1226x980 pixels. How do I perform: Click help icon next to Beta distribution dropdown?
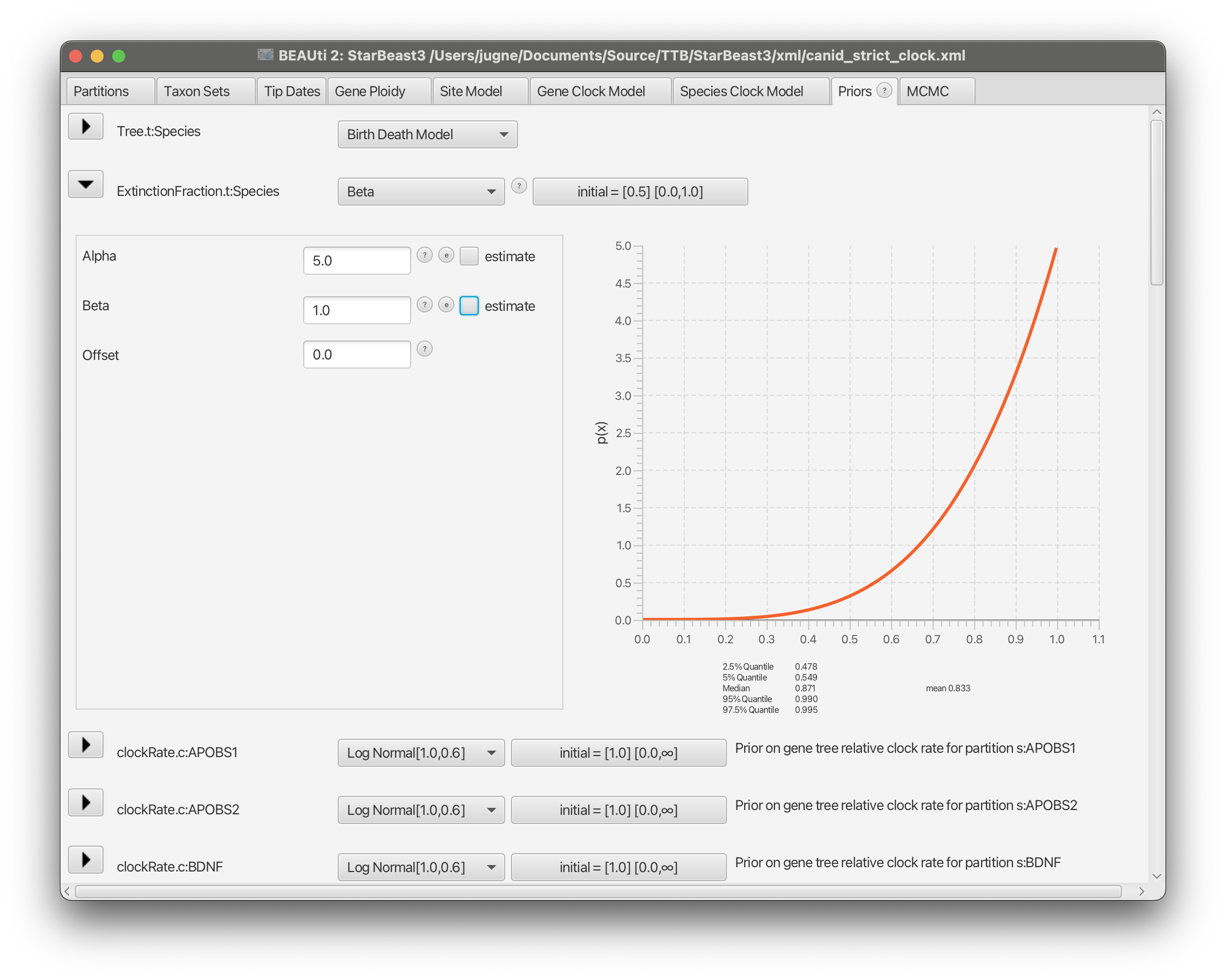(519, 186)
